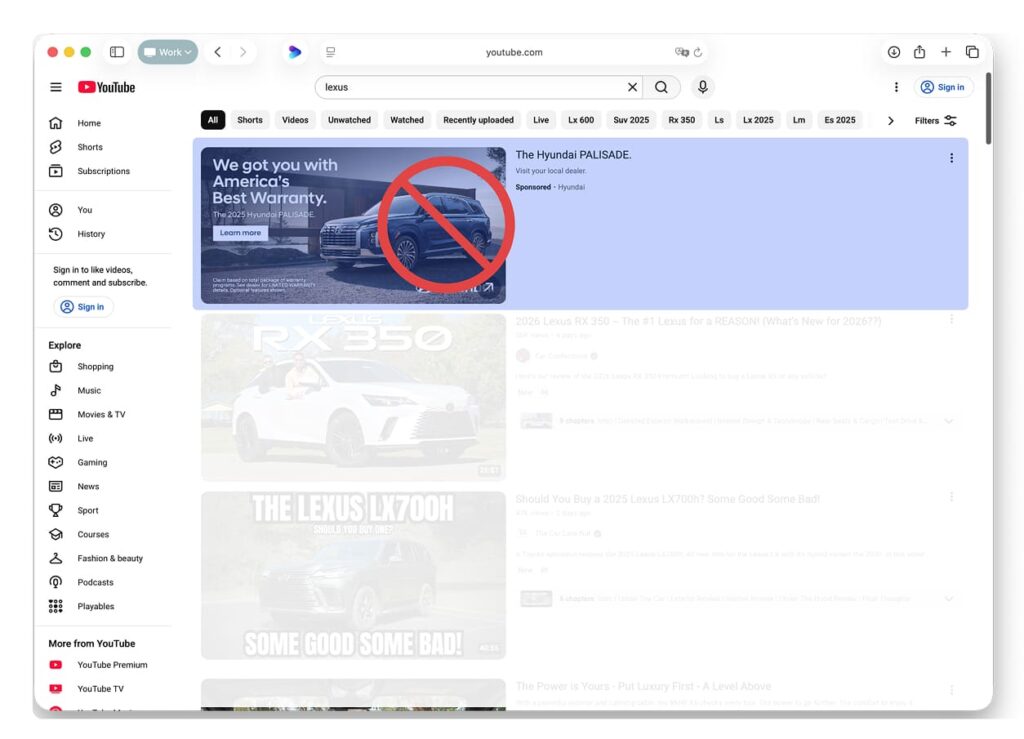The height and width of the screenshot is (739, 1024).
Task: Click the Sign in button
Action: click(942, 87)
